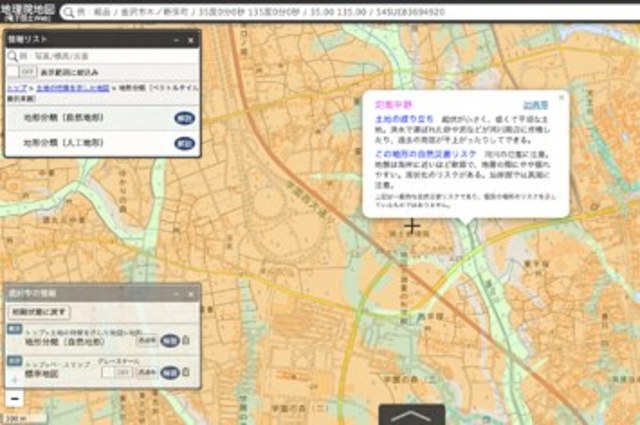Screen dimensions: 640x425
Task: Minimize the 情報リスト panel
Action: pos(176,40)
